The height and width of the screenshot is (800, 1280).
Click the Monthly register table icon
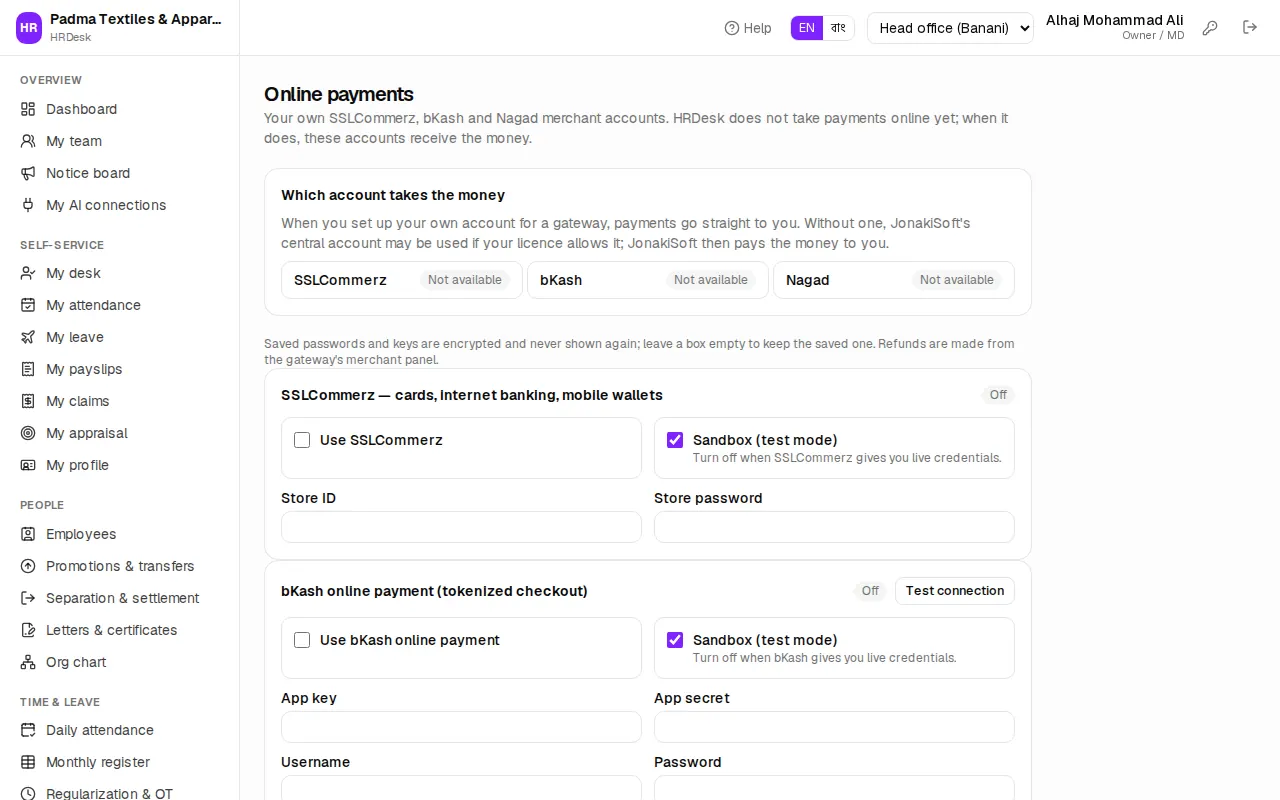click(28, 762)
